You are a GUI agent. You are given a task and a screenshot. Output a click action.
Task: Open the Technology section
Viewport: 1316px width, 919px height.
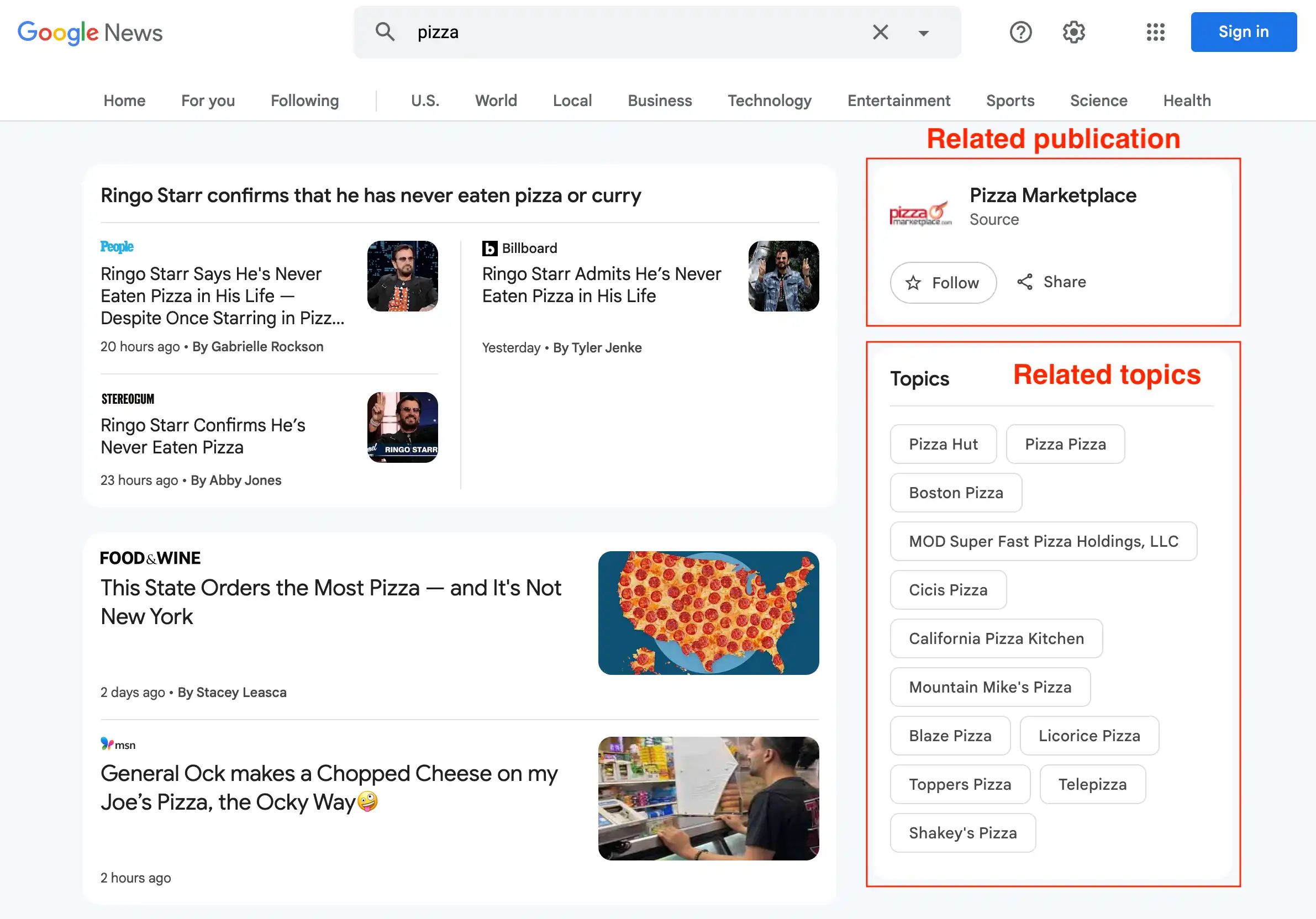pos(769,101)
